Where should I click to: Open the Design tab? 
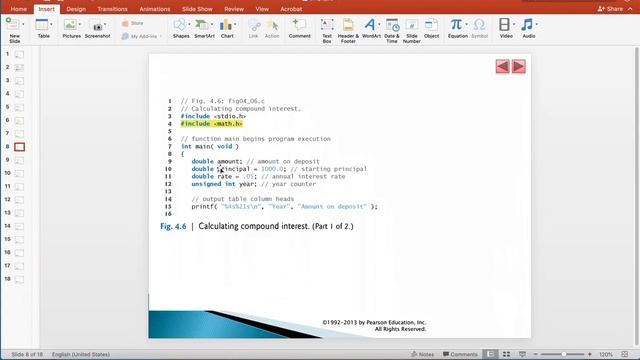pos(76,9)
